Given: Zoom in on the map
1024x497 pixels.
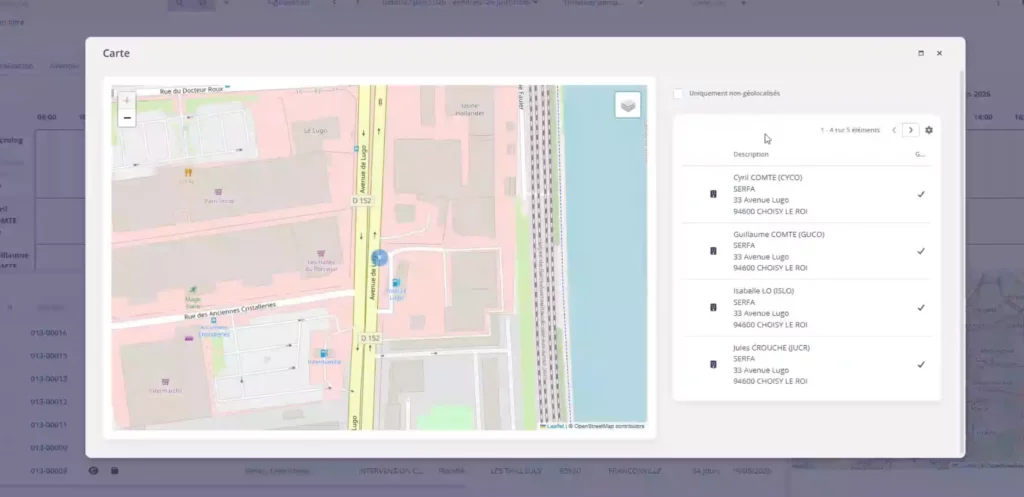Looking at the screenshot, I should [x=127, y=101].
